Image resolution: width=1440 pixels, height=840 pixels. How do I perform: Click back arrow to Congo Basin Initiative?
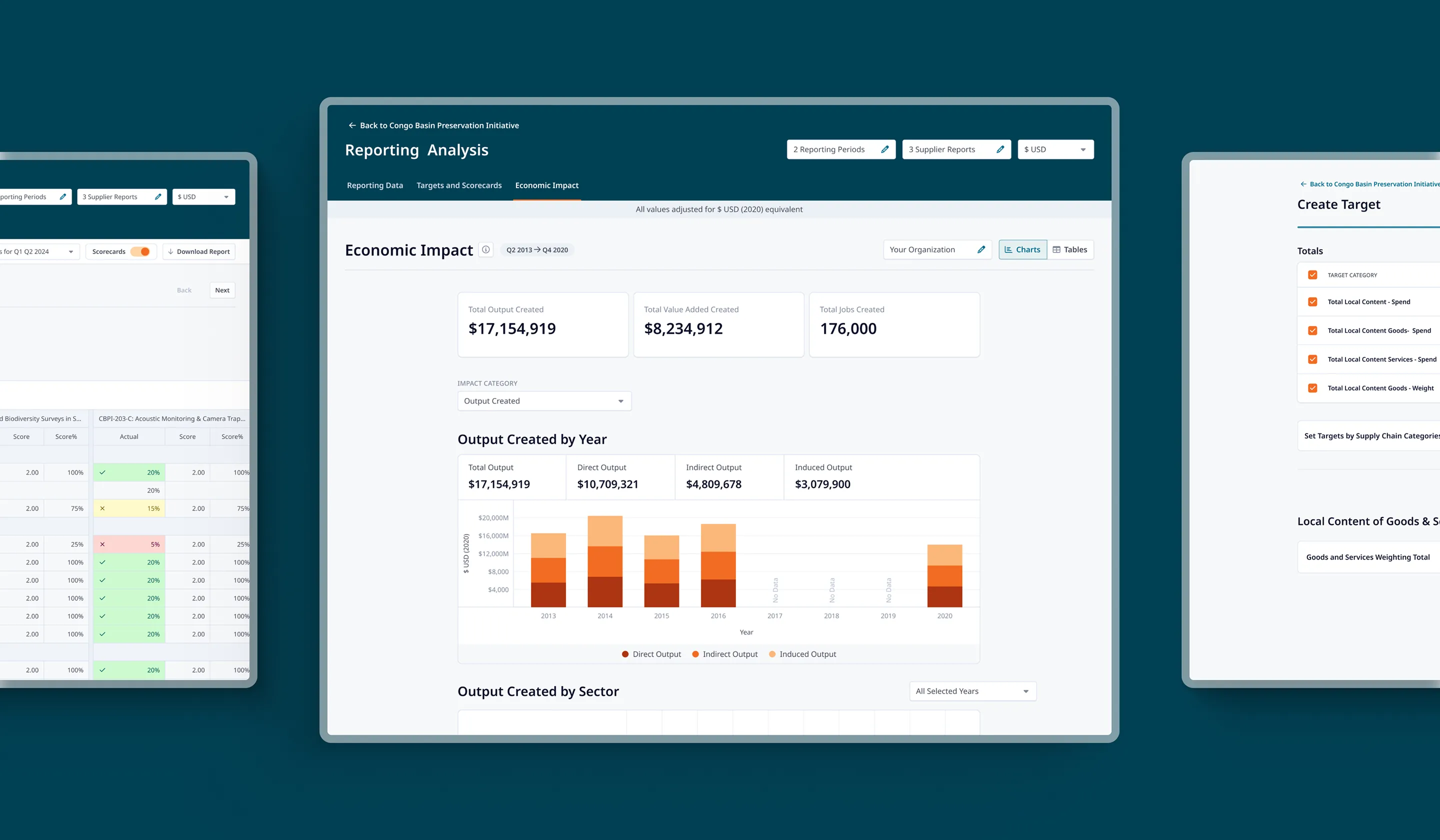coord(352,125)
